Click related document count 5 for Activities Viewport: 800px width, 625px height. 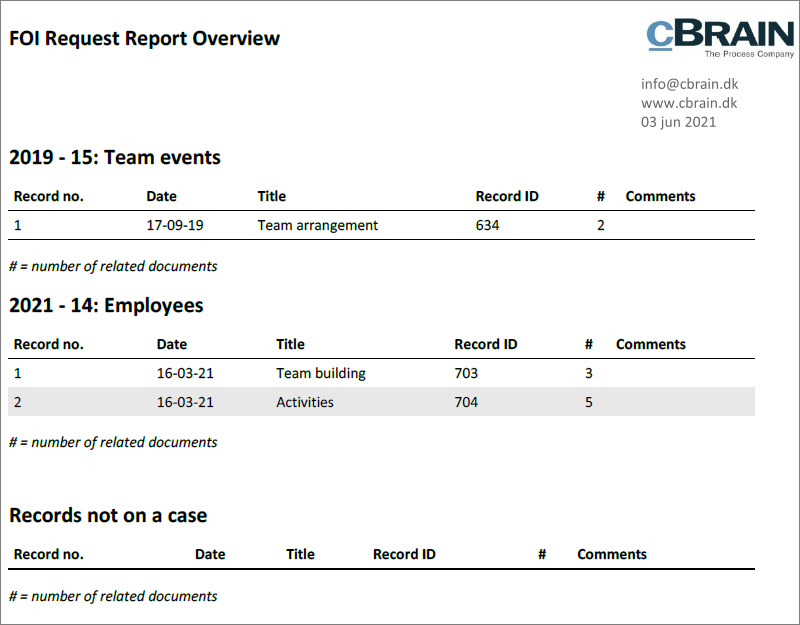click(x=588, y=402)
